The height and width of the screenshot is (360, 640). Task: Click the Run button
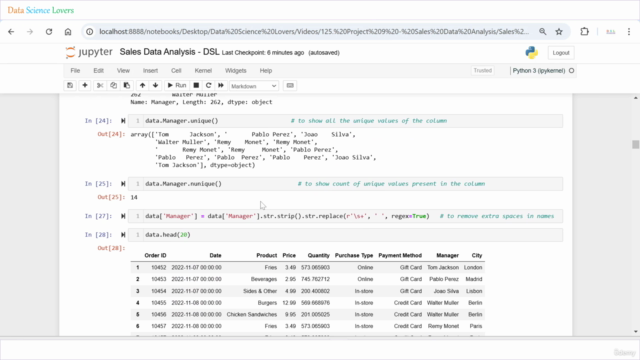[x=177, y=85]
